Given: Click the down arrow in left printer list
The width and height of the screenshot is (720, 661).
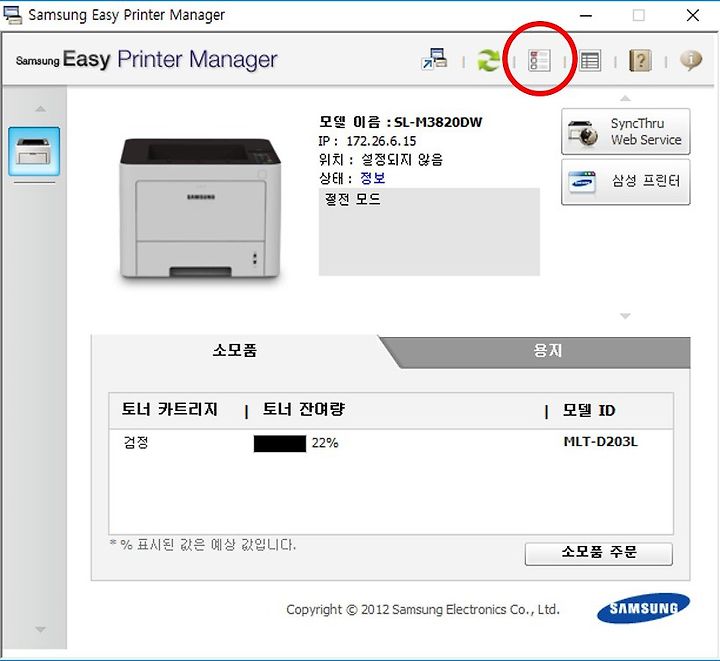Looking at the screenshot, I should (x=40, y=629).
